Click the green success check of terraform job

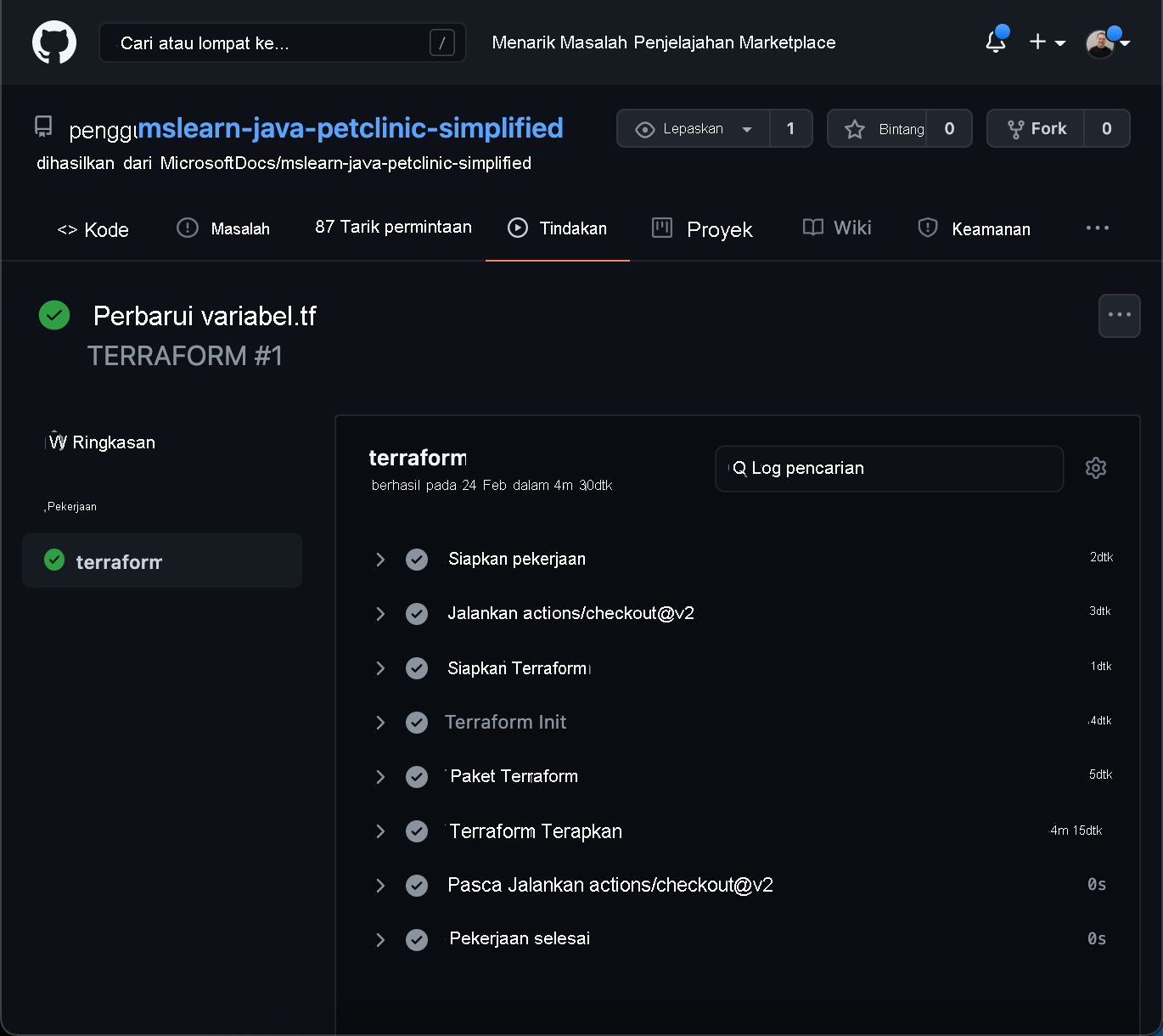(53, 560)
